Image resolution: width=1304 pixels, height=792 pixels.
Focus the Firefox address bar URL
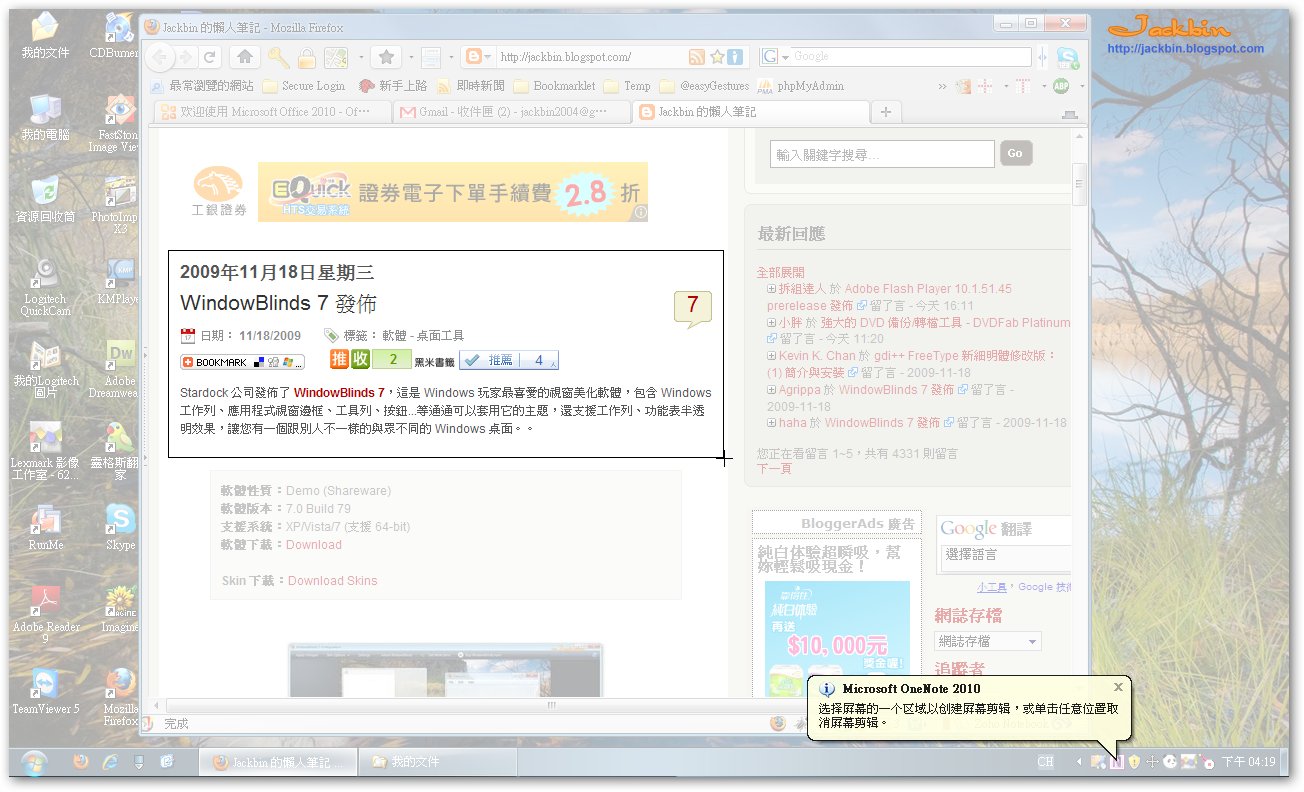tap(590, 57)
